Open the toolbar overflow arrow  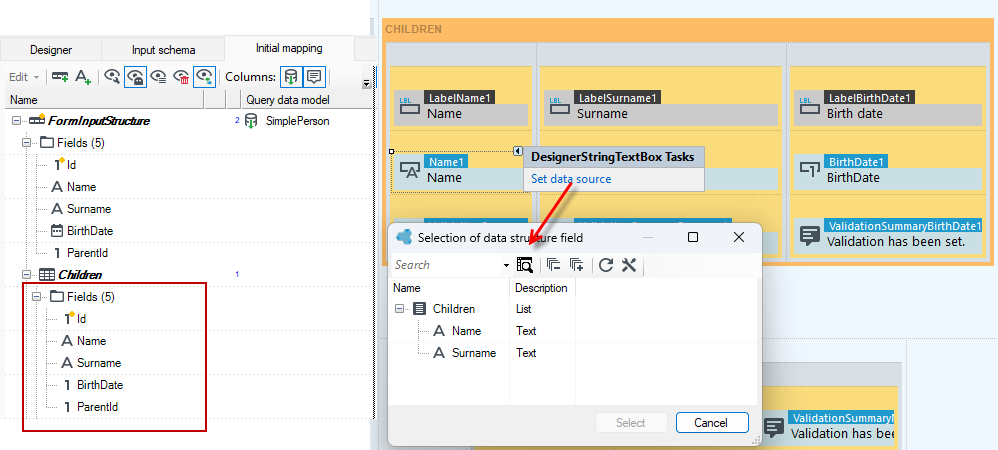click(365, 83)
